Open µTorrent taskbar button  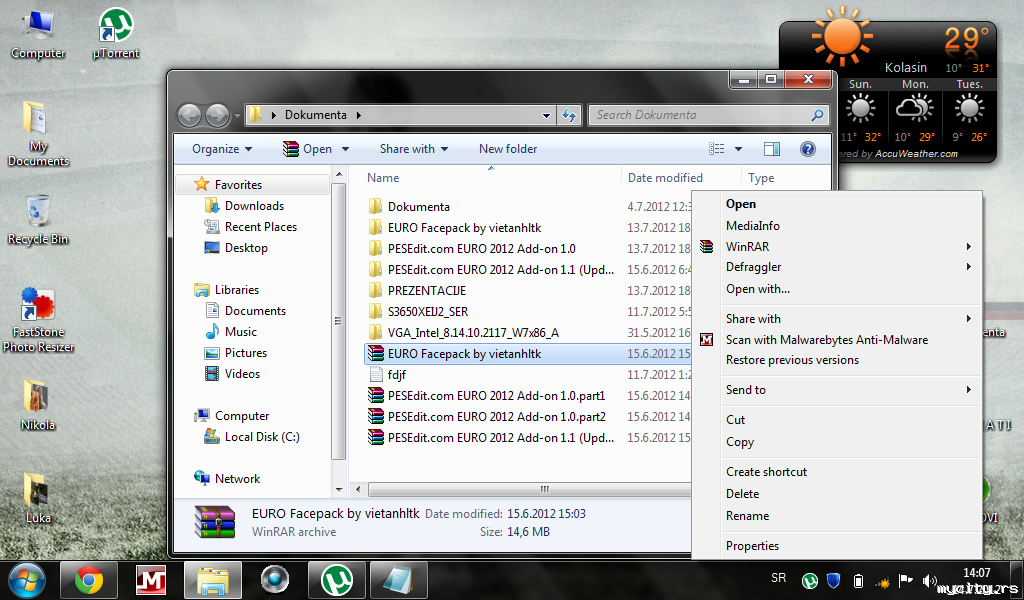point(337,580)
